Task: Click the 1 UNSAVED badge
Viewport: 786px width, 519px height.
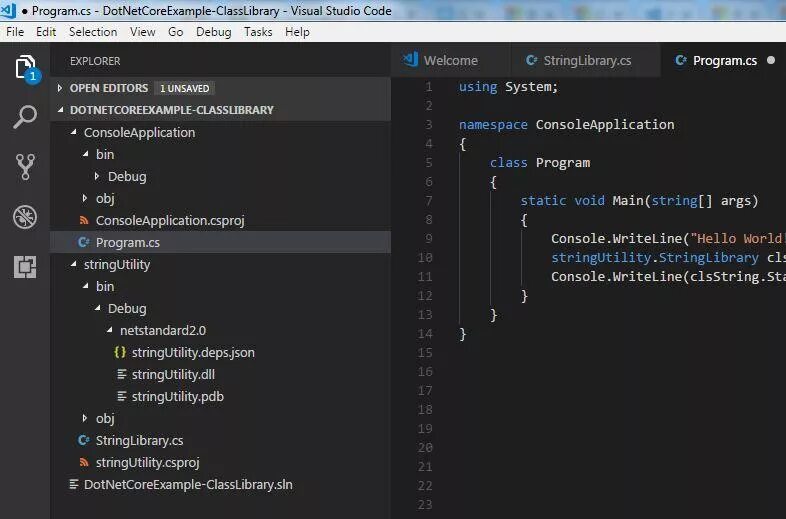Action: pos(184,88)
